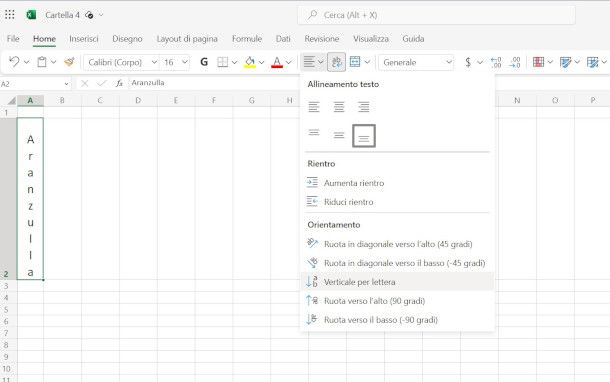Screen dimensions: 610x382
Task: Expand the font color dropdown arrow
Action: click(x=289, y=62)
